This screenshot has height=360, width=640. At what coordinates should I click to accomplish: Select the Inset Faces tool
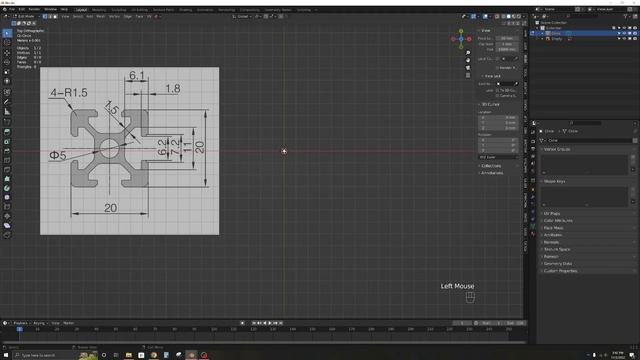[x=7, y=142]
